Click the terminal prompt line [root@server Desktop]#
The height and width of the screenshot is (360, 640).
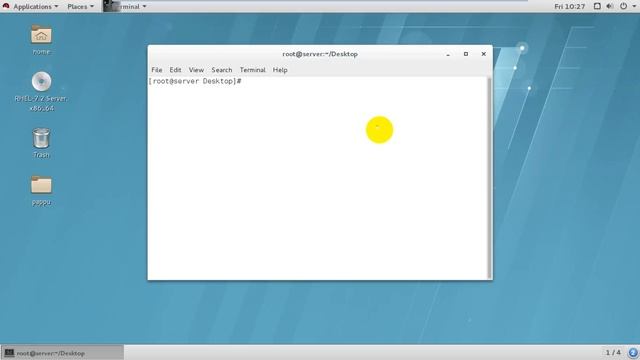click(x=195, y=81)
